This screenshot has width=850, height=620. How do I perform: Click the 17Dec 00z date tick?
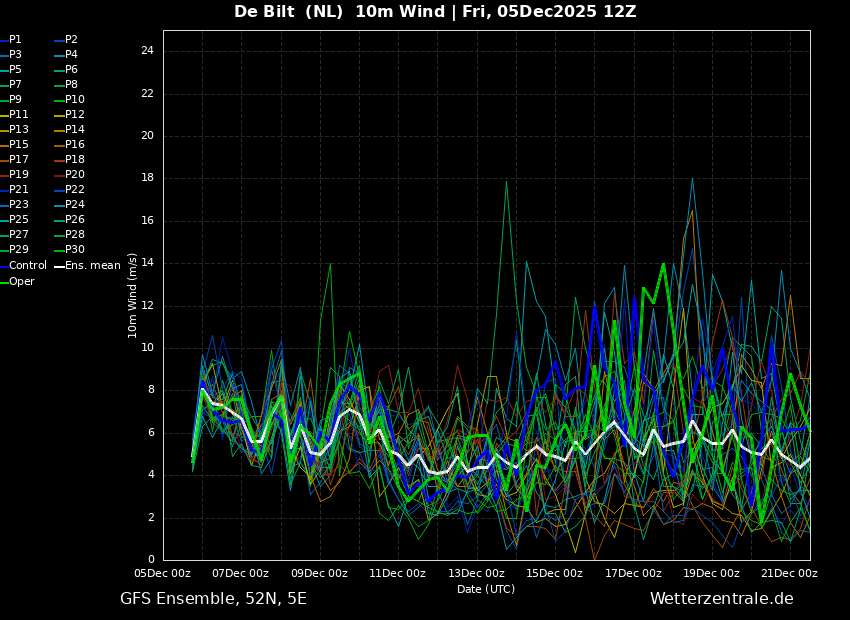[x=632, y=573]
